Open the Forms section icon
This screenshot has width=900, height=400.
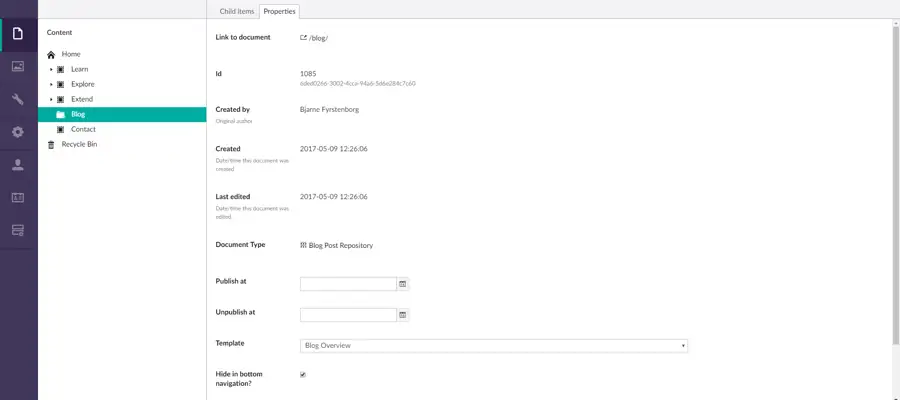18,230
